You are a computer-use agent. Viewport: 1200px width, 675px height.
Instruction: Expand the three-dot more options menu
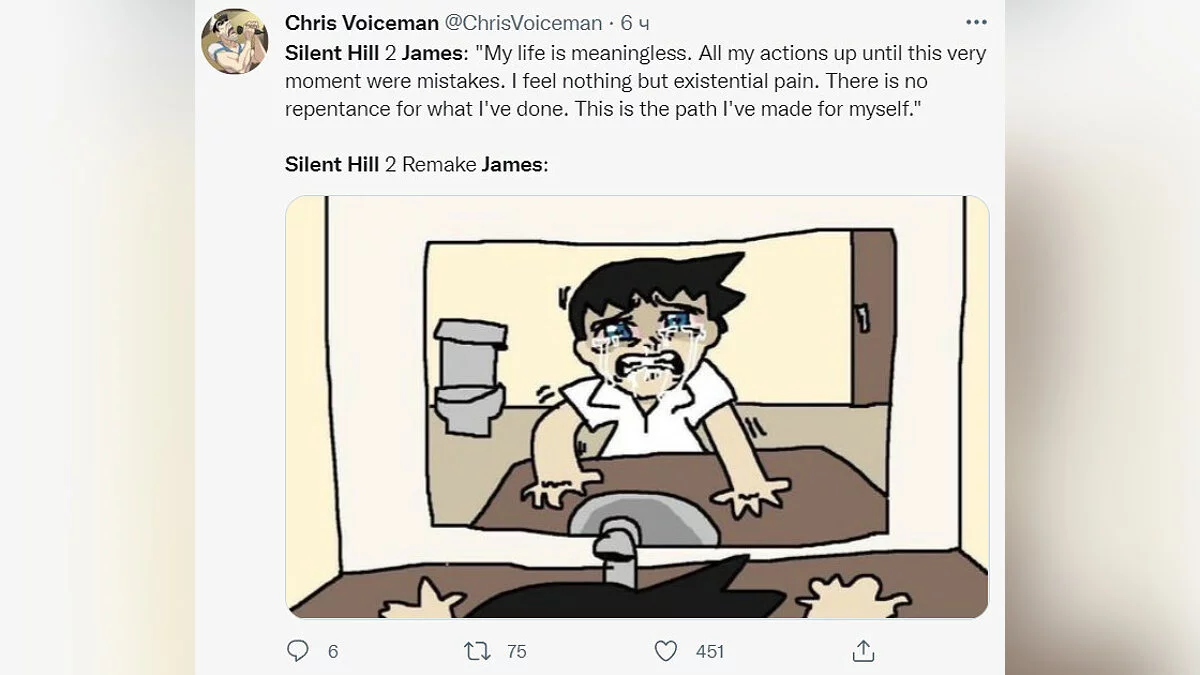[975, 22]
